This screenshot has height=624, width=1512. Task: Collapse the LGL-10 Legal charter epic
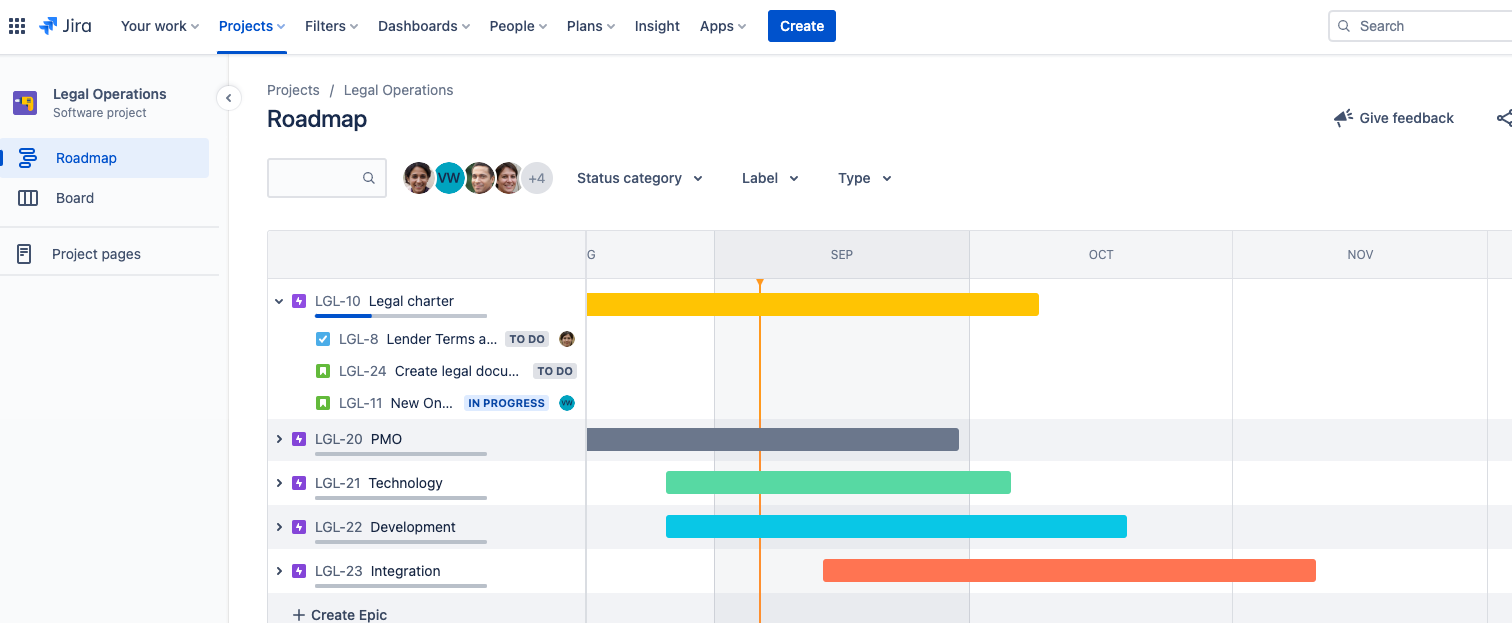[279, 300]
